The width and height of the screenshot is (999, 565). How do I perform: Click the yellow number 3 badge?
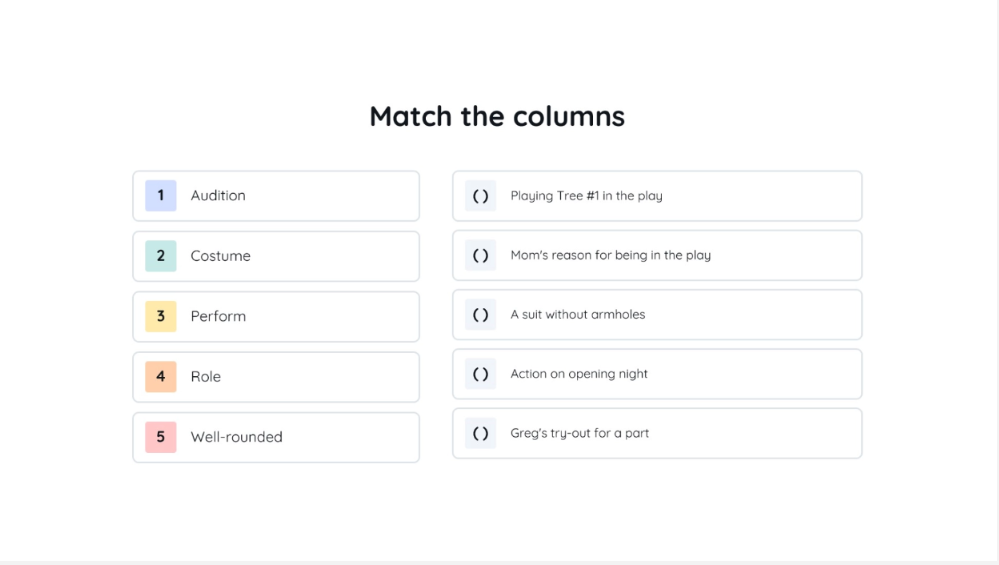(x=160, y=316)
